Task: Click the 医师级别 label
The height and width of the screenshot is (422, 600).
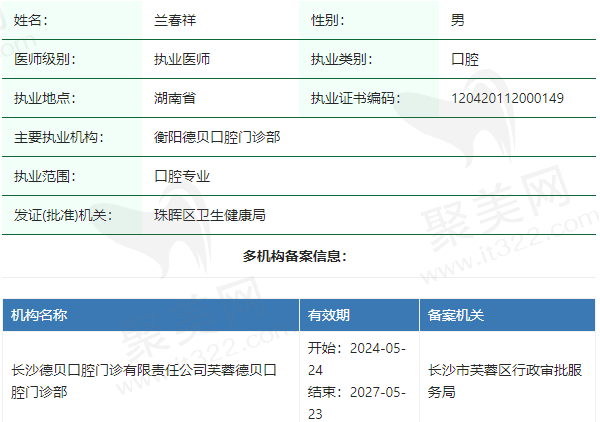Action: point(45,59)
